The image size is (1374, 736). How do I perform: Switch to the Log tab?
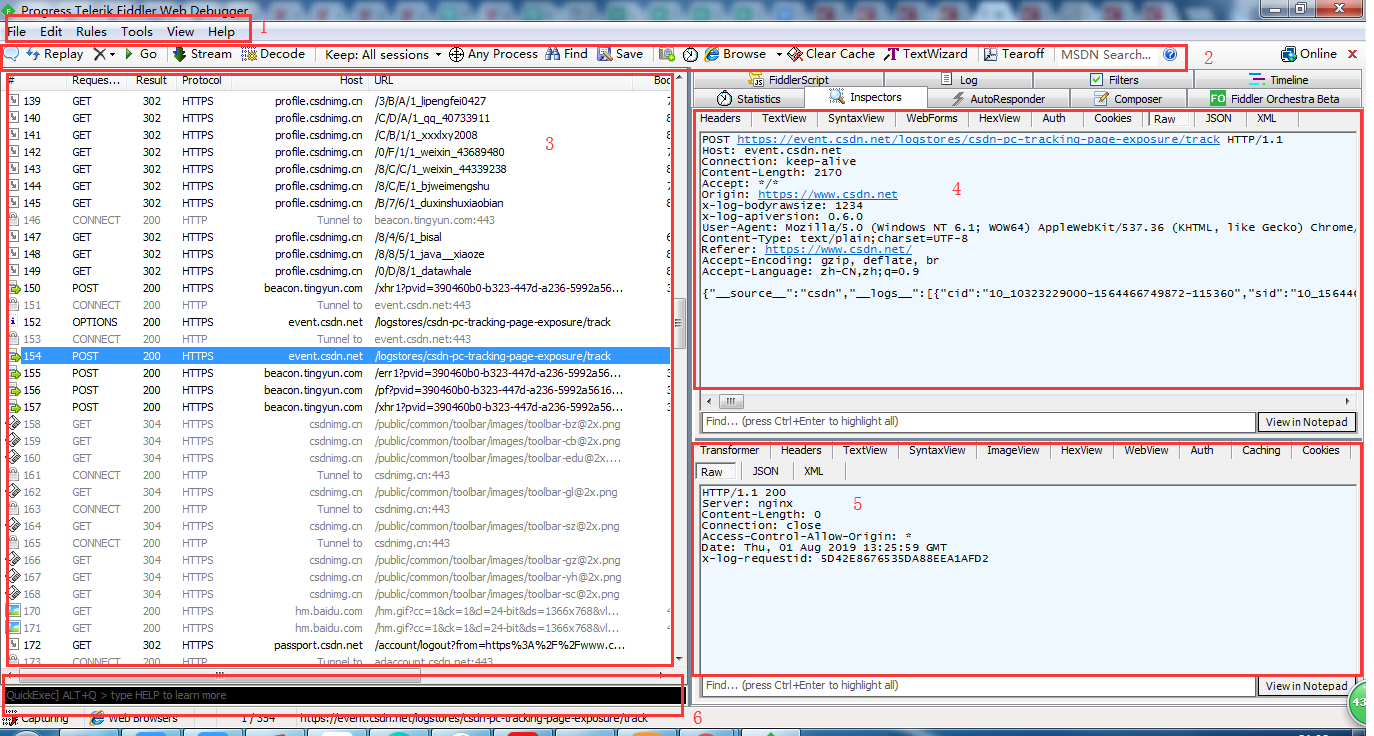pyautogui.click(x=958, y=80)
